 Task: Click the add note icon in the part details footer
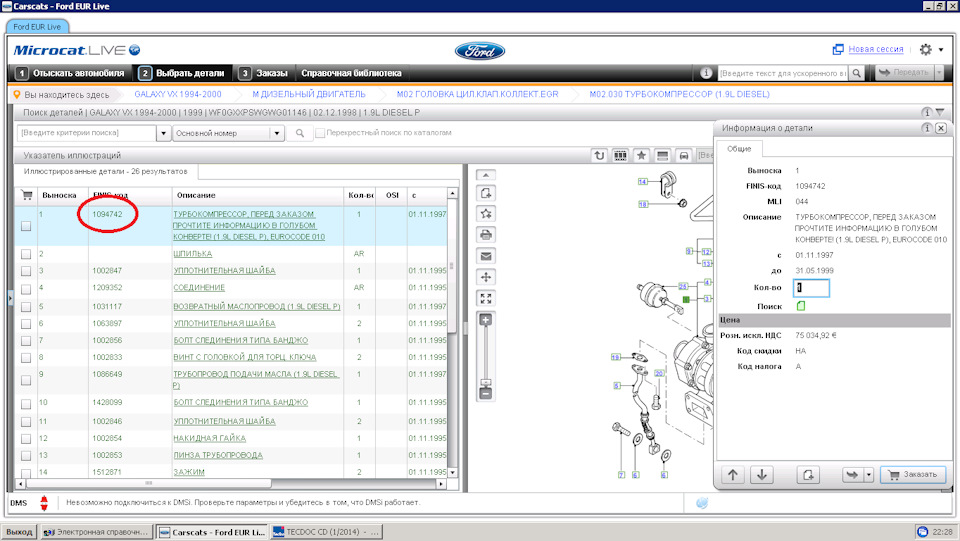coord(808,475)
